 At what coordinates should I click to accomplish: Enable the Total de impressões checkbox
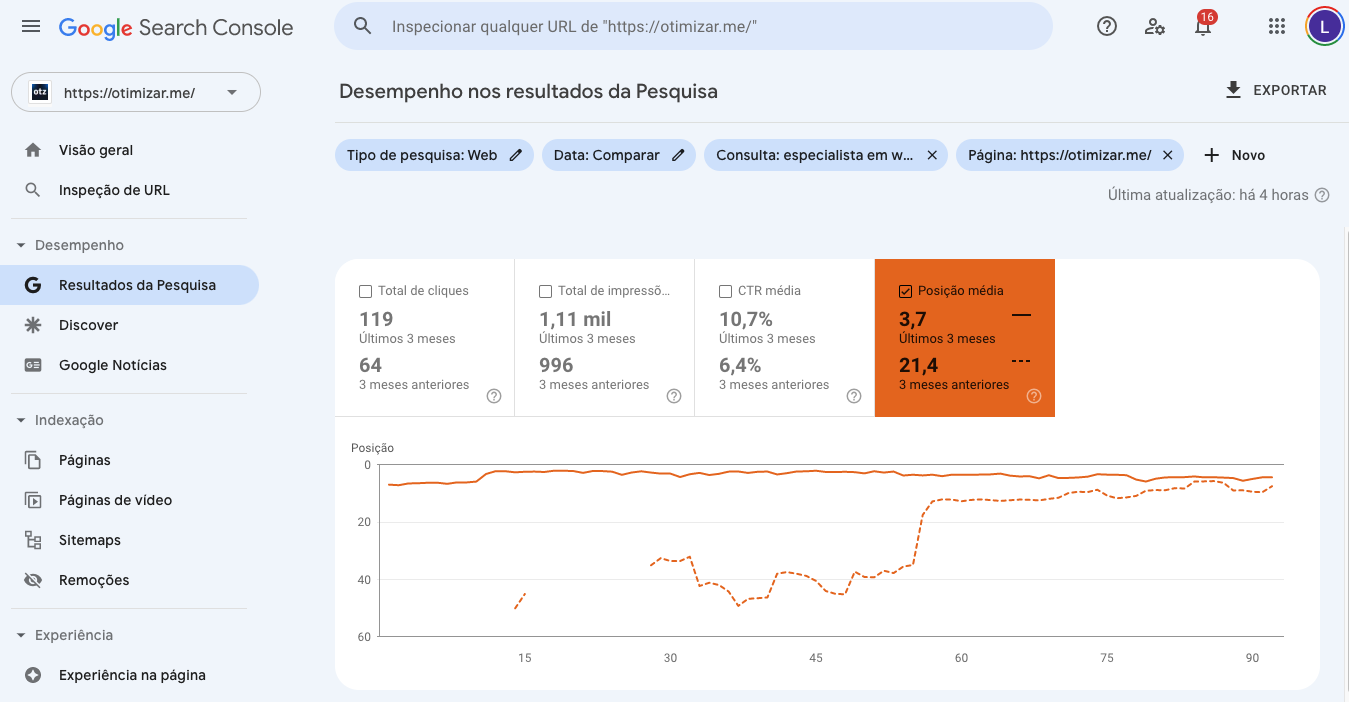click(x=545, y=291)
